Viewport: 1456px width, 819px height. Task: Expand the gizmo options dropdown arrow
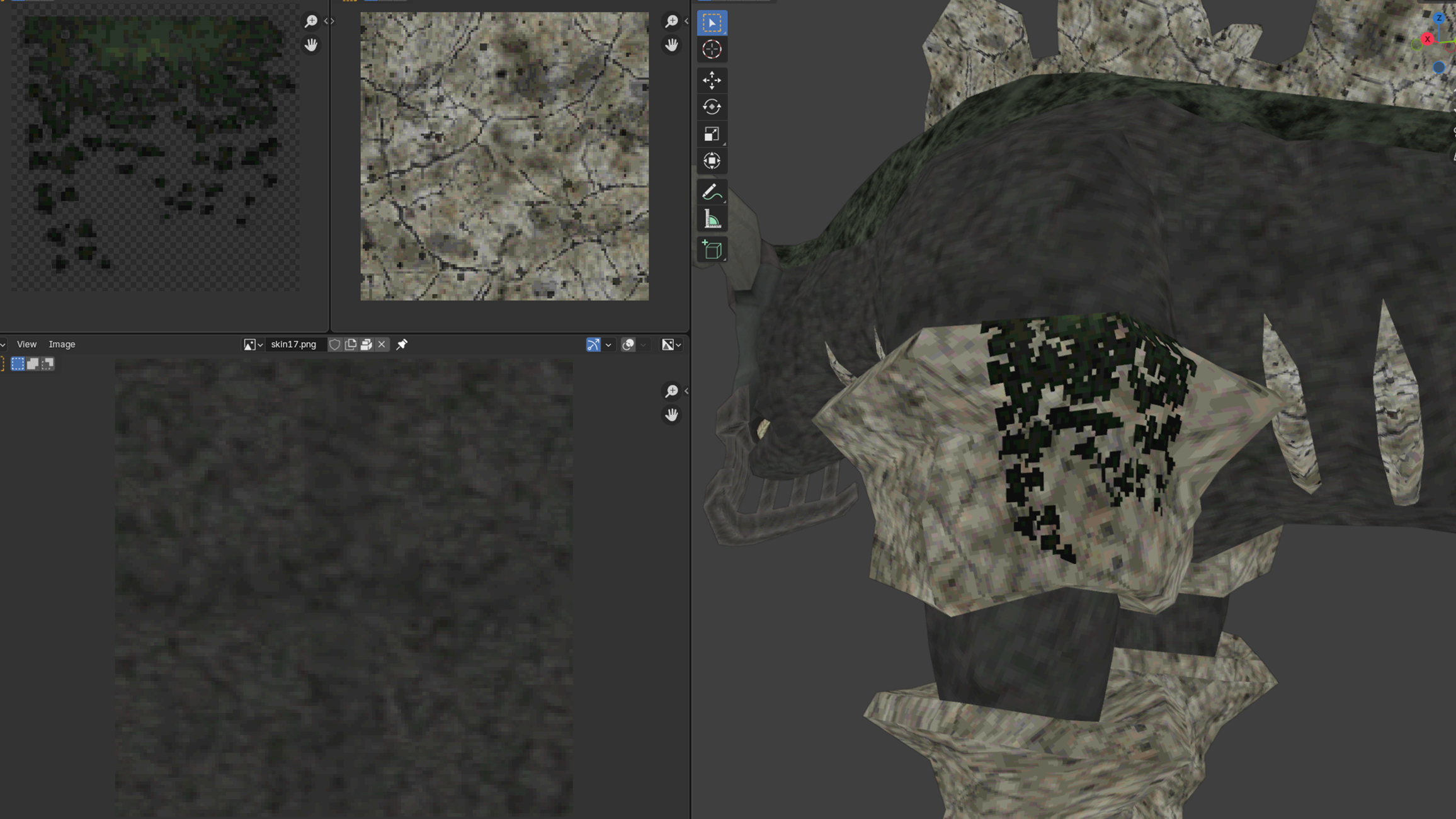608,345
